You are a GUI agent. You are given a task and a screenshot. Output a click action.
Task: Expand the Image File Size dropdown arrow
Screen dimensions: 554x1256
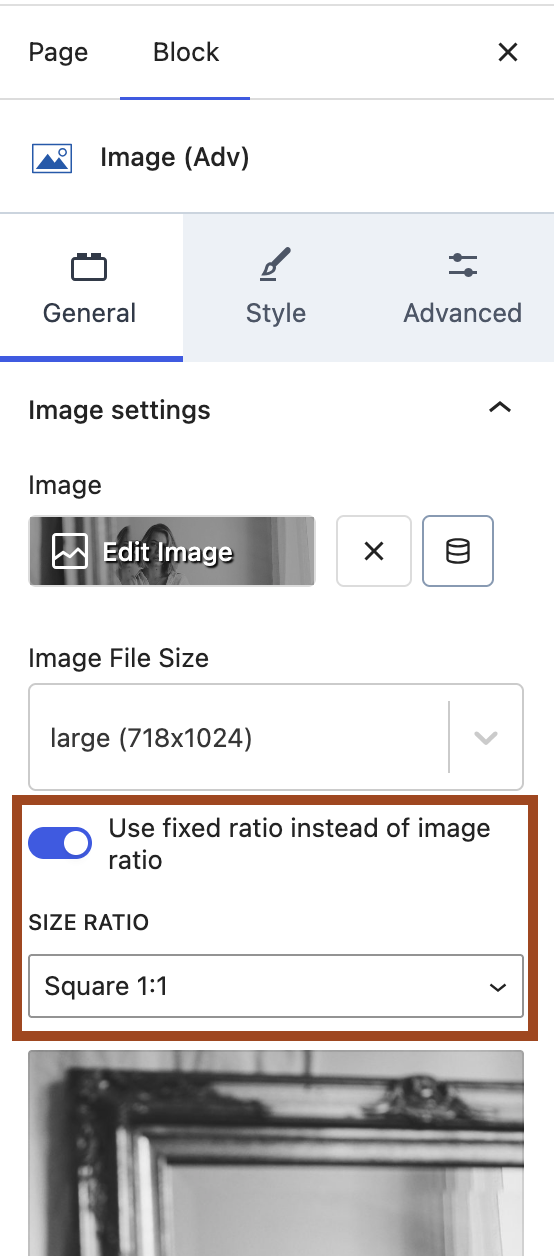[x=486, y=738]
